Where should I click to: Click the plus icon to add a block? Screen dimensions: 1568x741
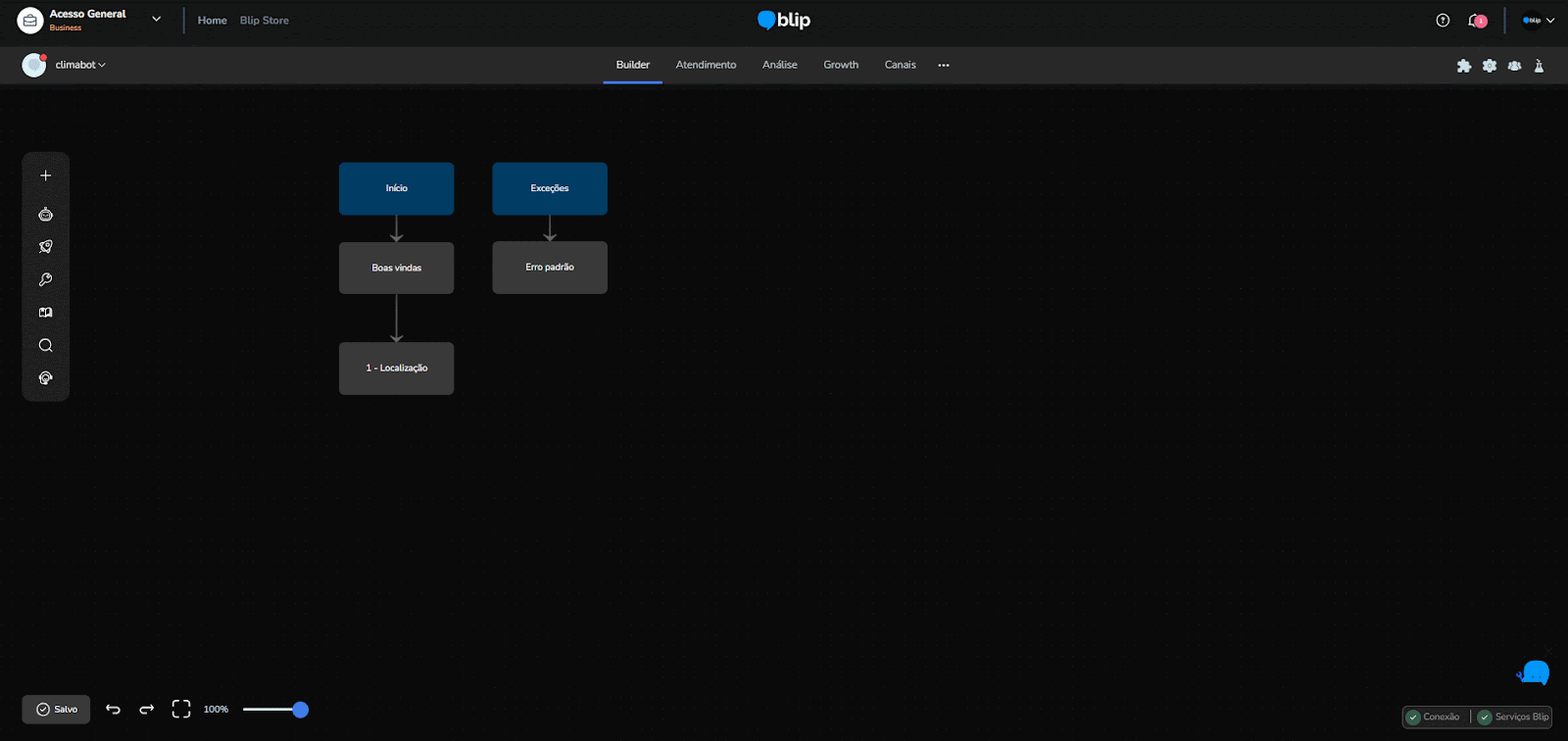point(45,175)
